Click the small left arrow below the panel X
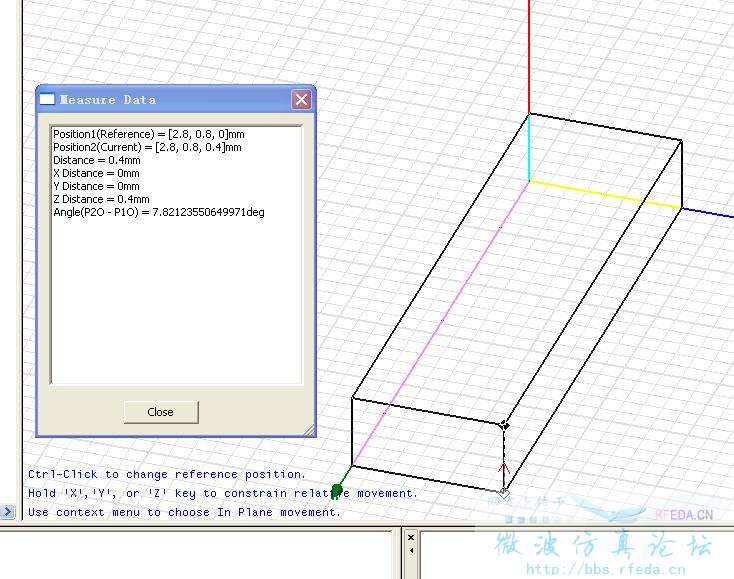734x579 pixels. tap(411, 551)
